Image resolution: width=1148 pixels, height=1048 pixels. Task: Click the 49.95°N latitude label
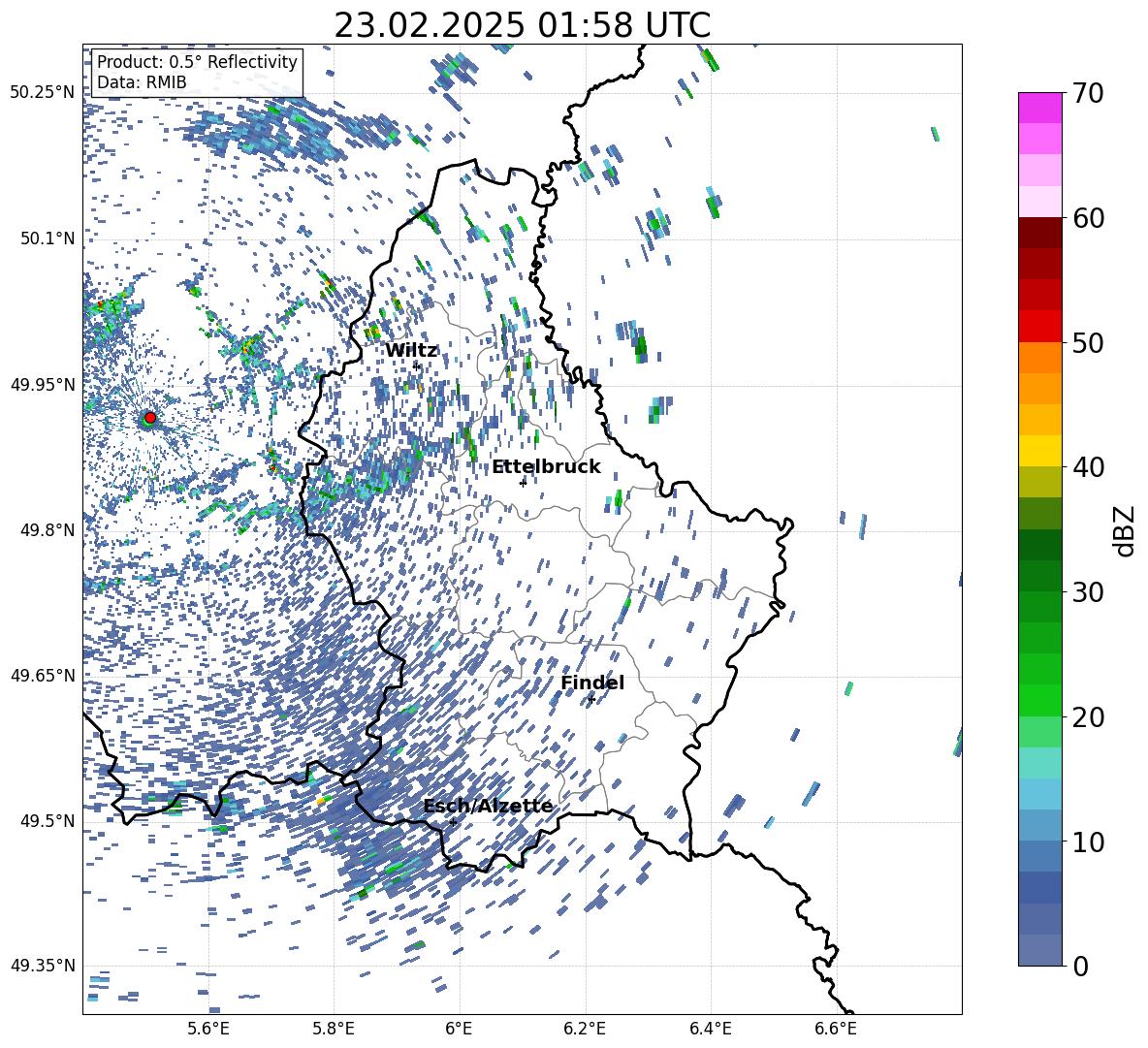coord(43,384)
